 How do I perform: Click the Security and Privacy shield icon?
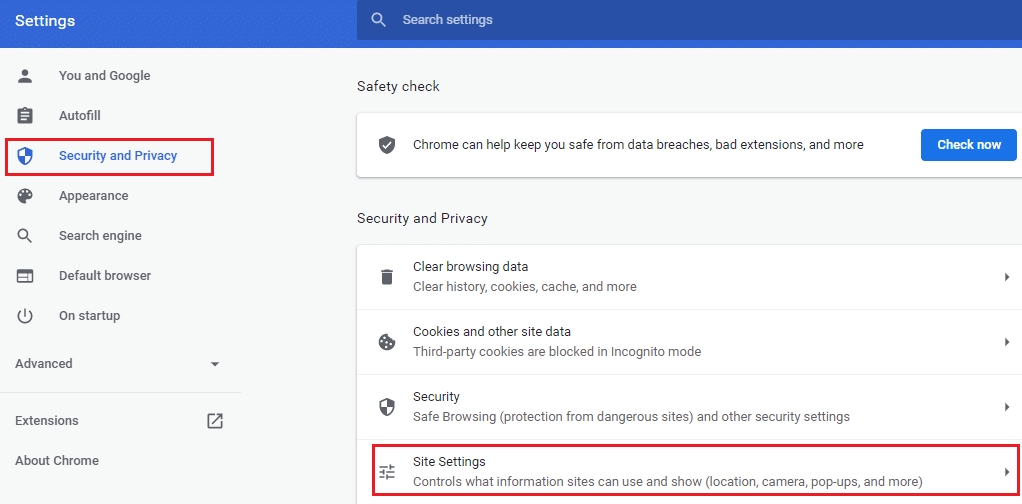(25, 156)
